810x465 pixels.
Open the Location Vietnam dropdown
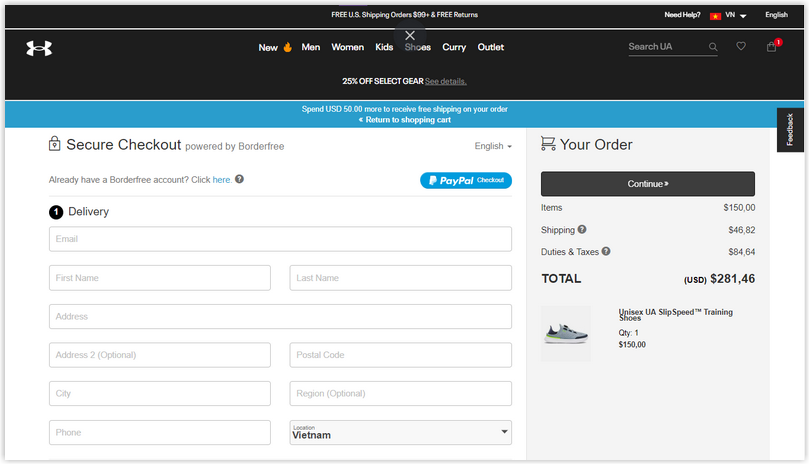pos(401,432)
